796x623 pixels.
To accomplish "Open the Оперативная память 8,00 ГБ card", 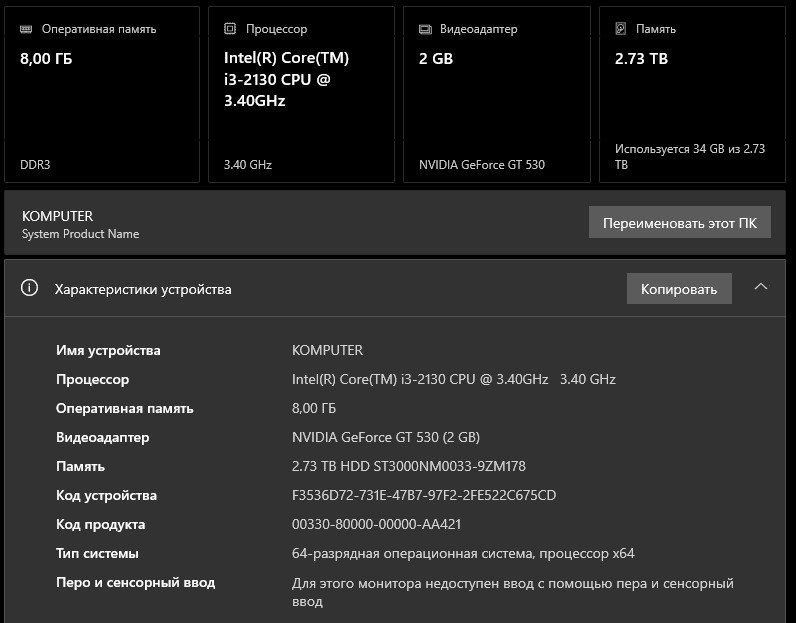I will (102, 94).
